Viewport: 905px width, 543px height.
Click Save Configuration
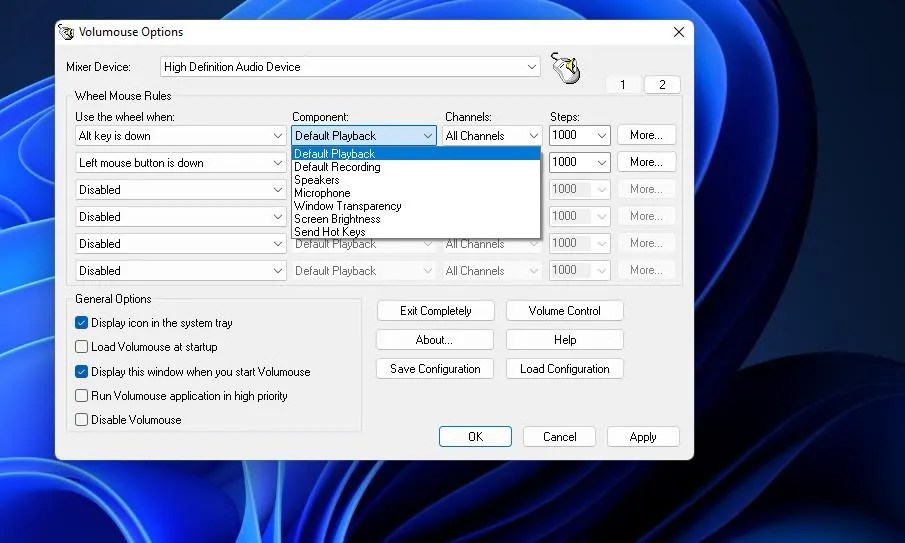[435, 369]
